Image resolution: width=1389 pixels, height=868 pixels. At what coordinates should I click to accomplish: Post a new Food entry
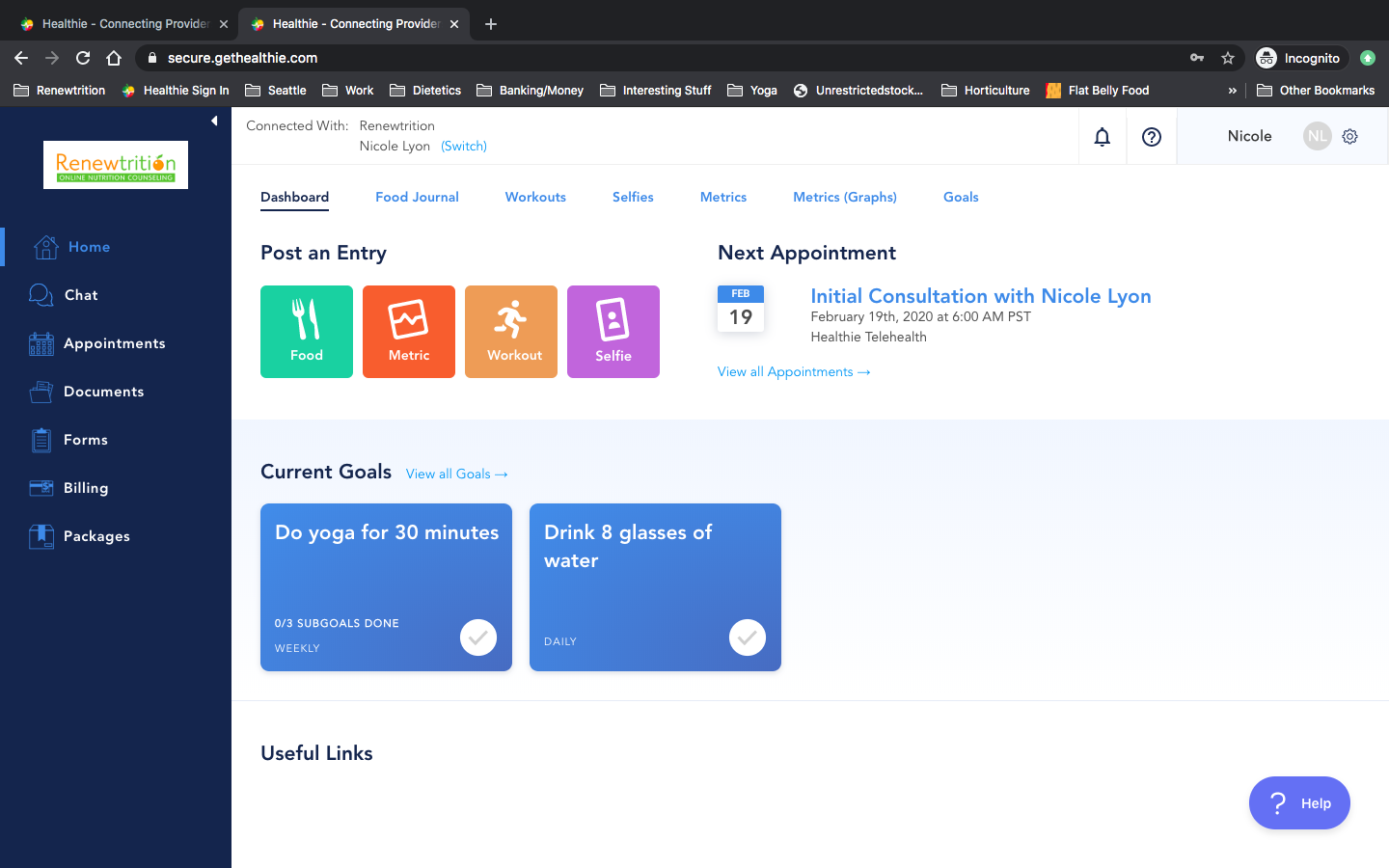[x=307, y=332]
